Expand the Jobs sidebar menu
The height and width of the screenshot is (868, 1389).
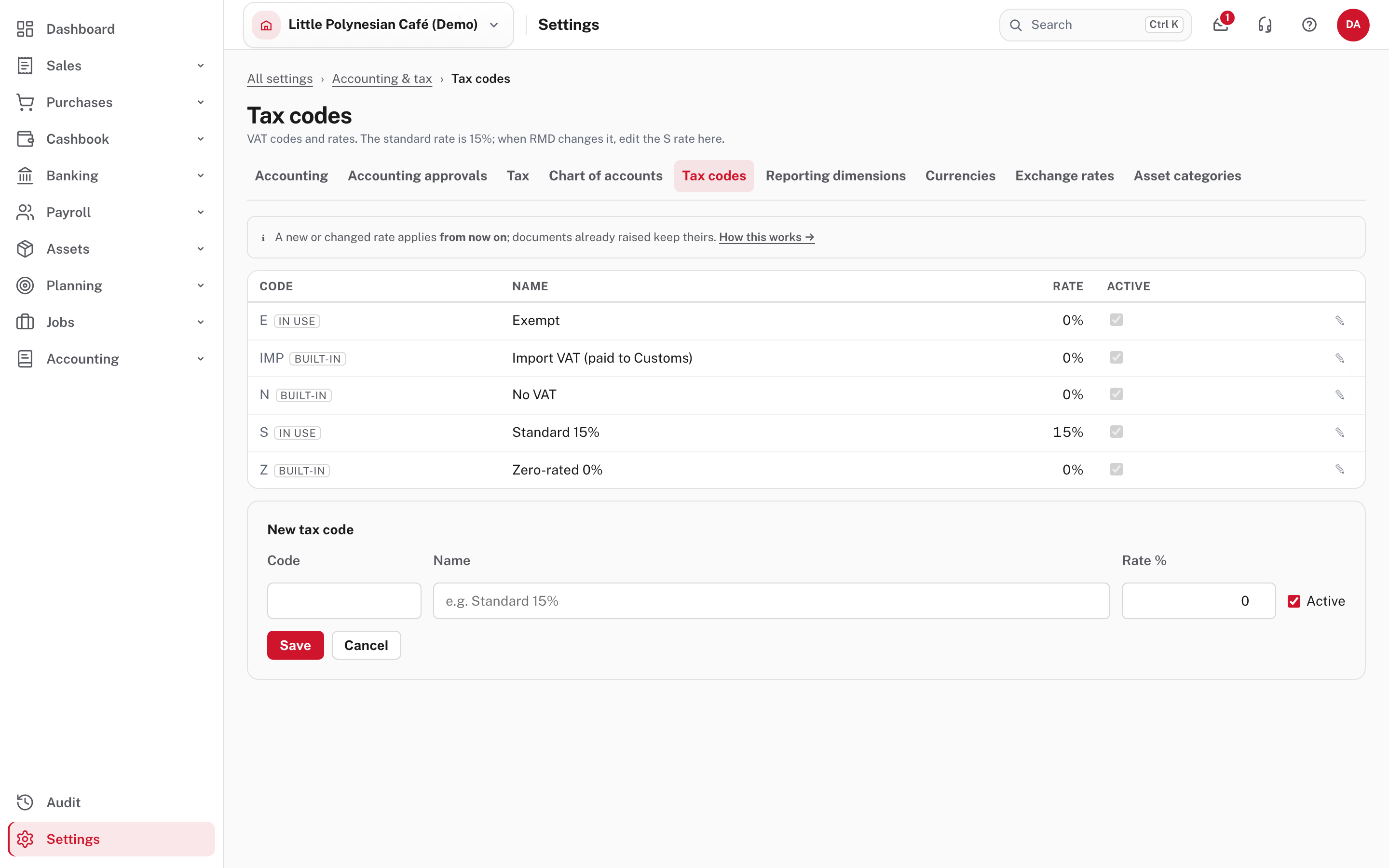point(200,322)
